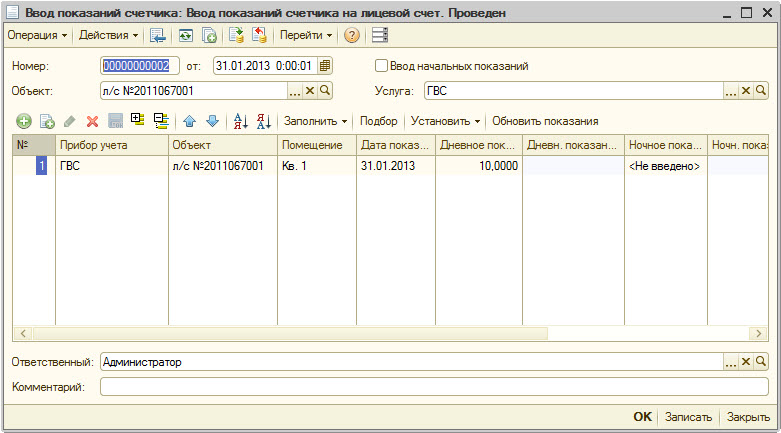Sort table rows ascending
The width and height of the screenshot is (781, 433).
[240, 121]
